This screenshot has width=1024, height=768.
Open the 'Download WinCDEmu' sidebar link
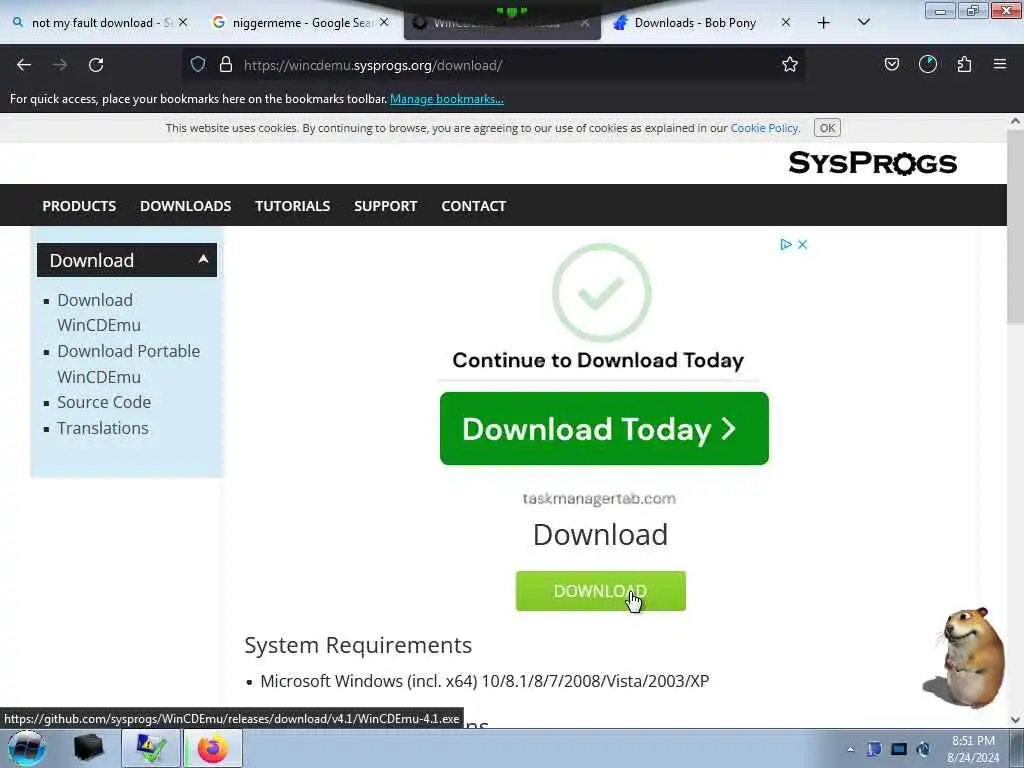click(99, 312)
